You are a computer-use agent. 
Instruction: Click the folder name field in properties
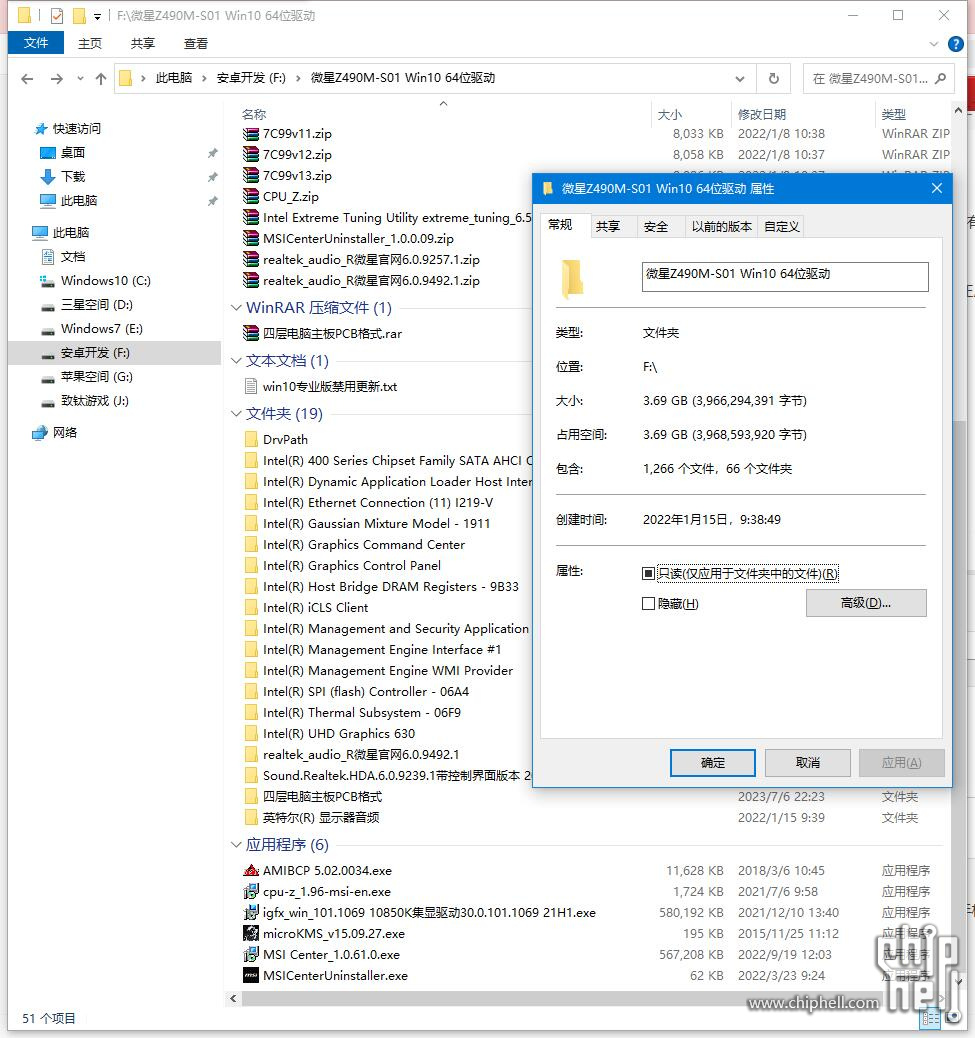pos(785,277)
